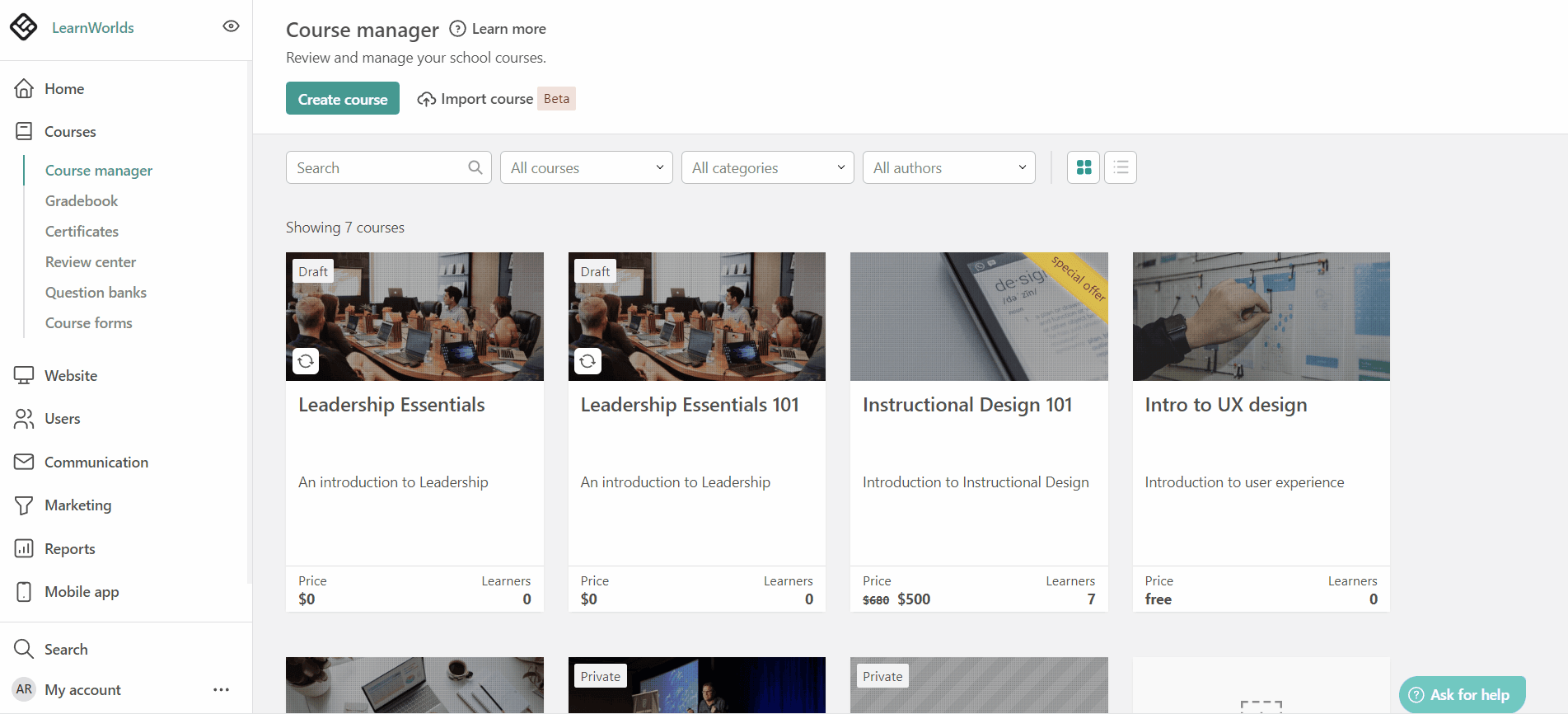Click the sync icon on Leadership Essentials
This screenshot has width=1568, height=714.
point(306,361)
